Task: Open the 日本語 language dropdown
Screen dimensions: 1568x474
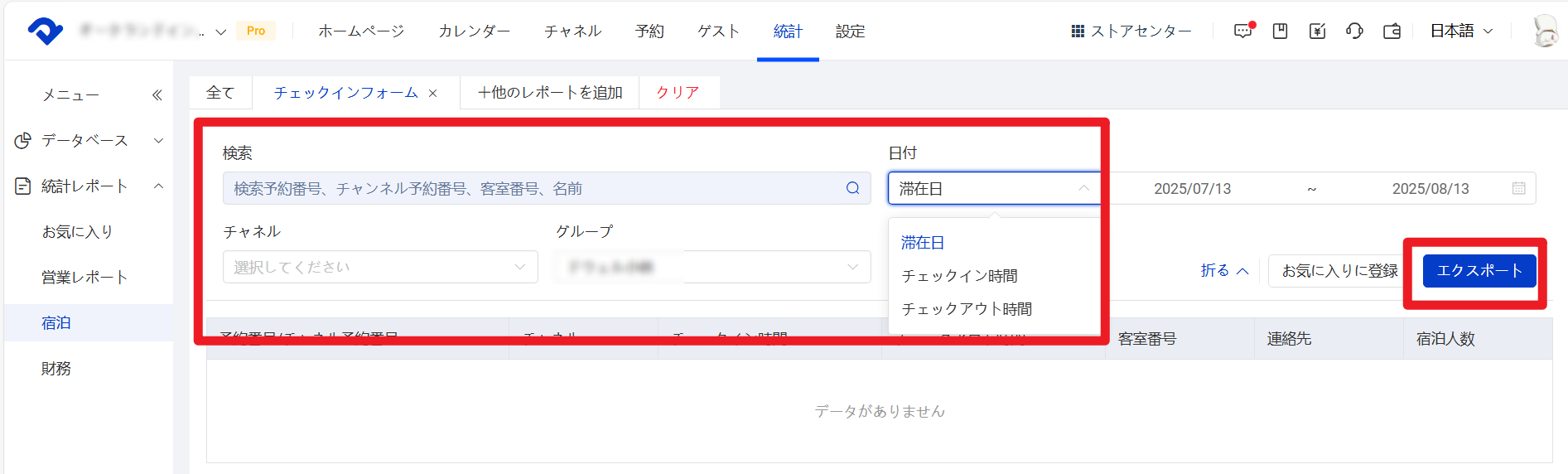Action: point(1461,31)
